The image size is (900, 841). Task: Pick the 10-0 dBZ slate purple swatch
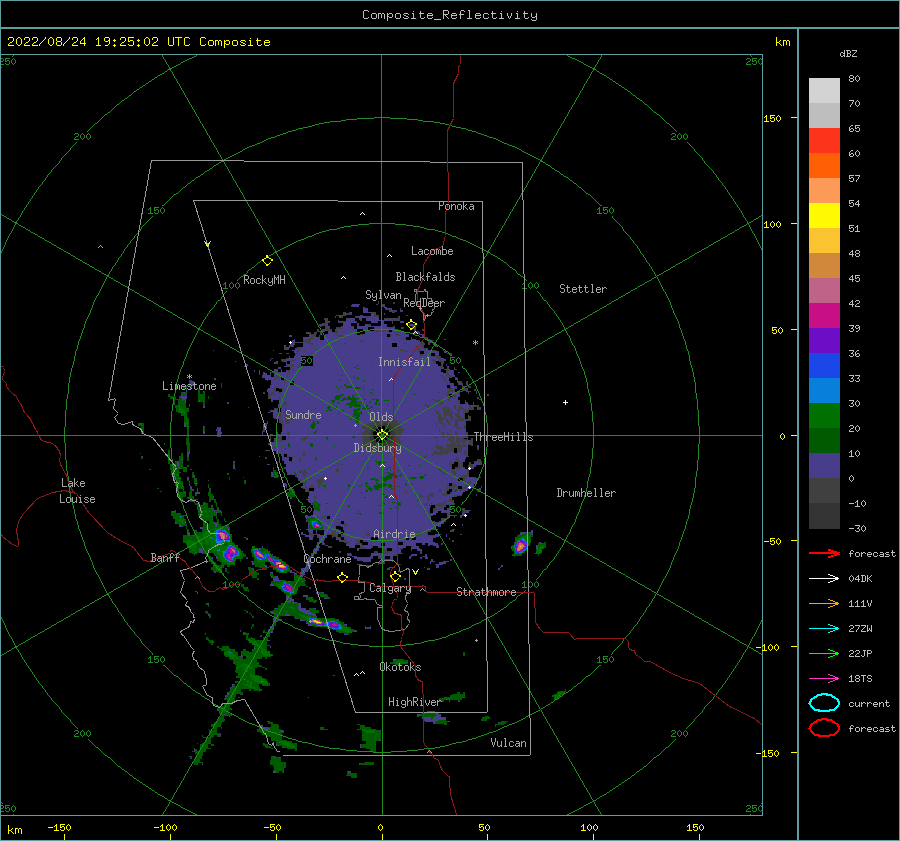(x=824, y=466)
